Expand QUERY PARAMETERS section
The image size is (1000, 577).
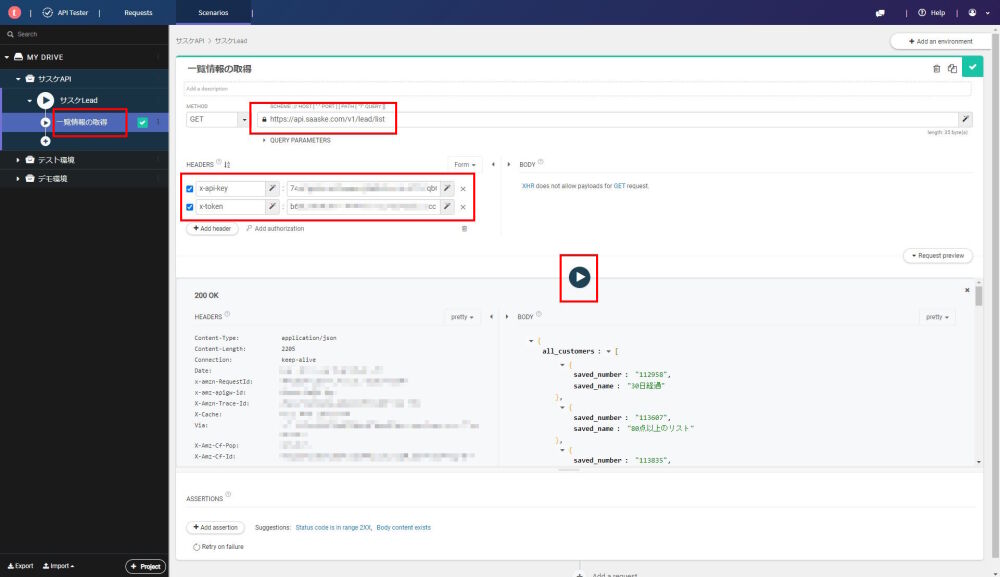(298, 140)
